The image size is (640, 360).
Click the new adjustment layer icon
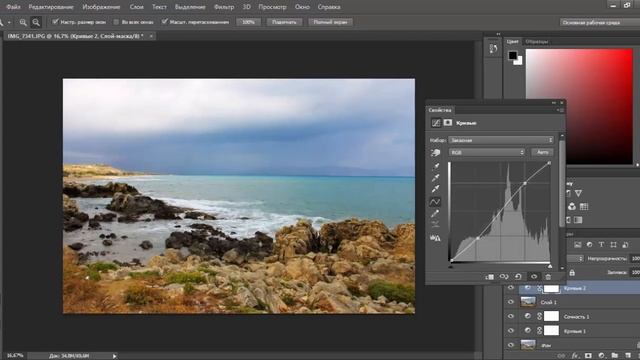pyautogui.click(x=601, y=356)
